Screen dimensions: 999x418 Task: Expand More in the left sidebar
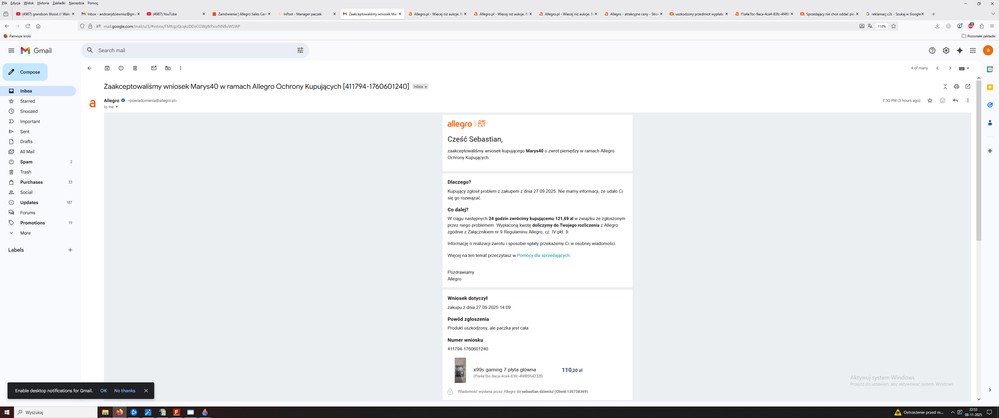click(x=25, y=232)
